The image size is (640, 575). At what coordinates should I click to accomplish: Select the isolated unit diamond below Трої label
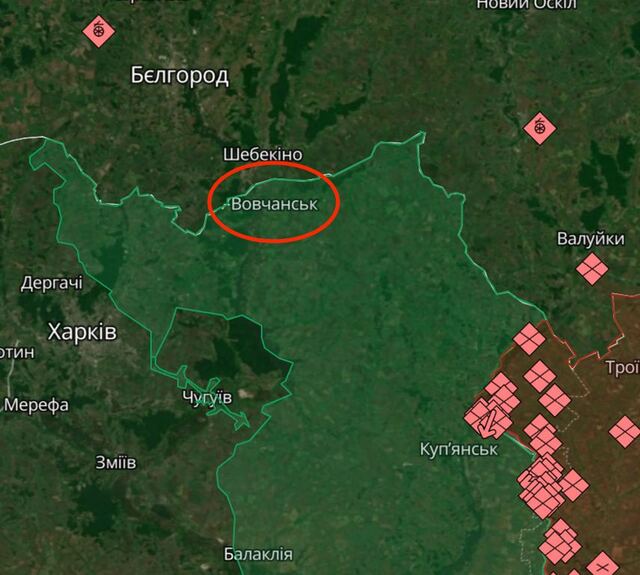[625, 431]
